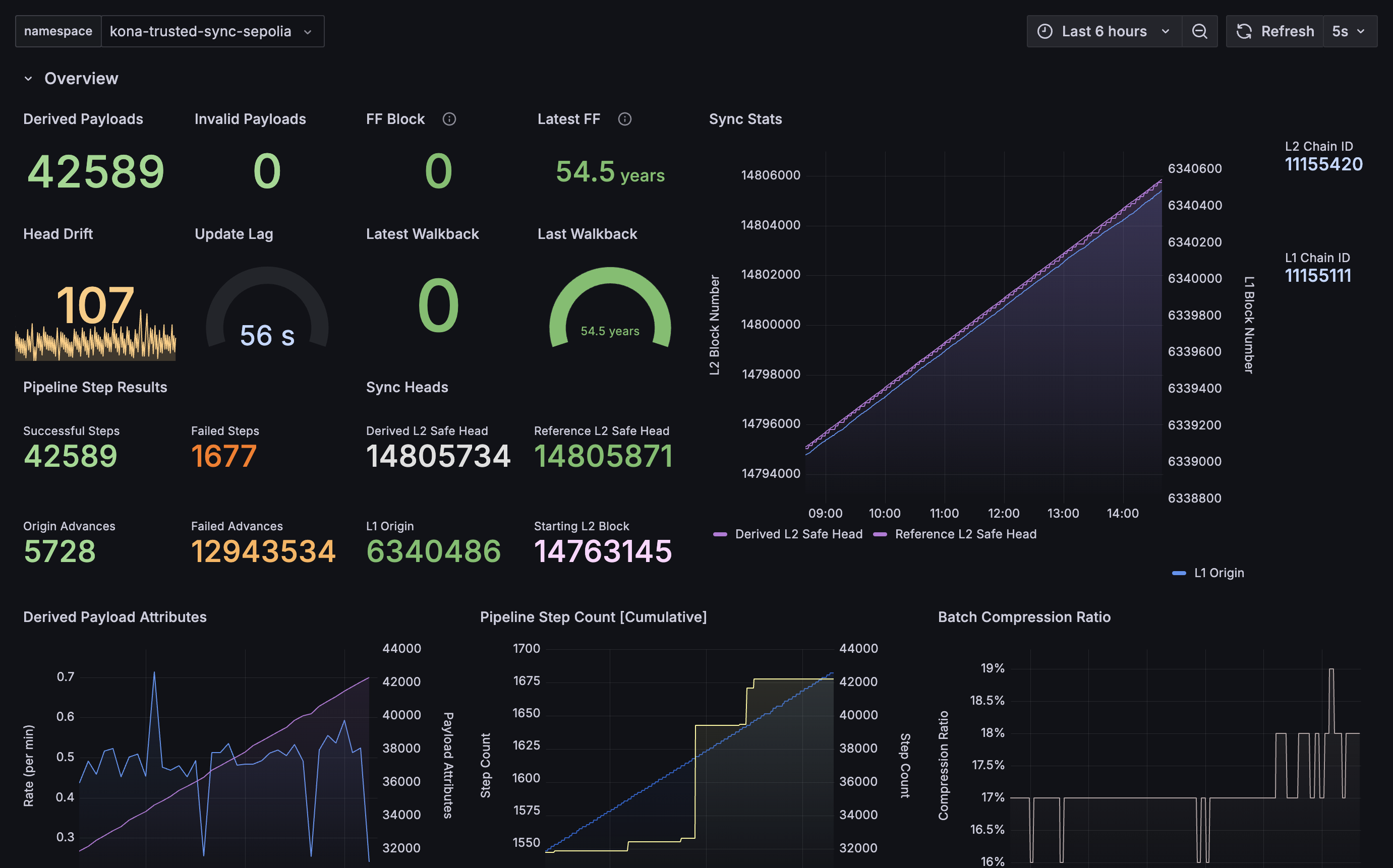
Task: Click the L1 Origin legend color marker
Action: 1179,573
